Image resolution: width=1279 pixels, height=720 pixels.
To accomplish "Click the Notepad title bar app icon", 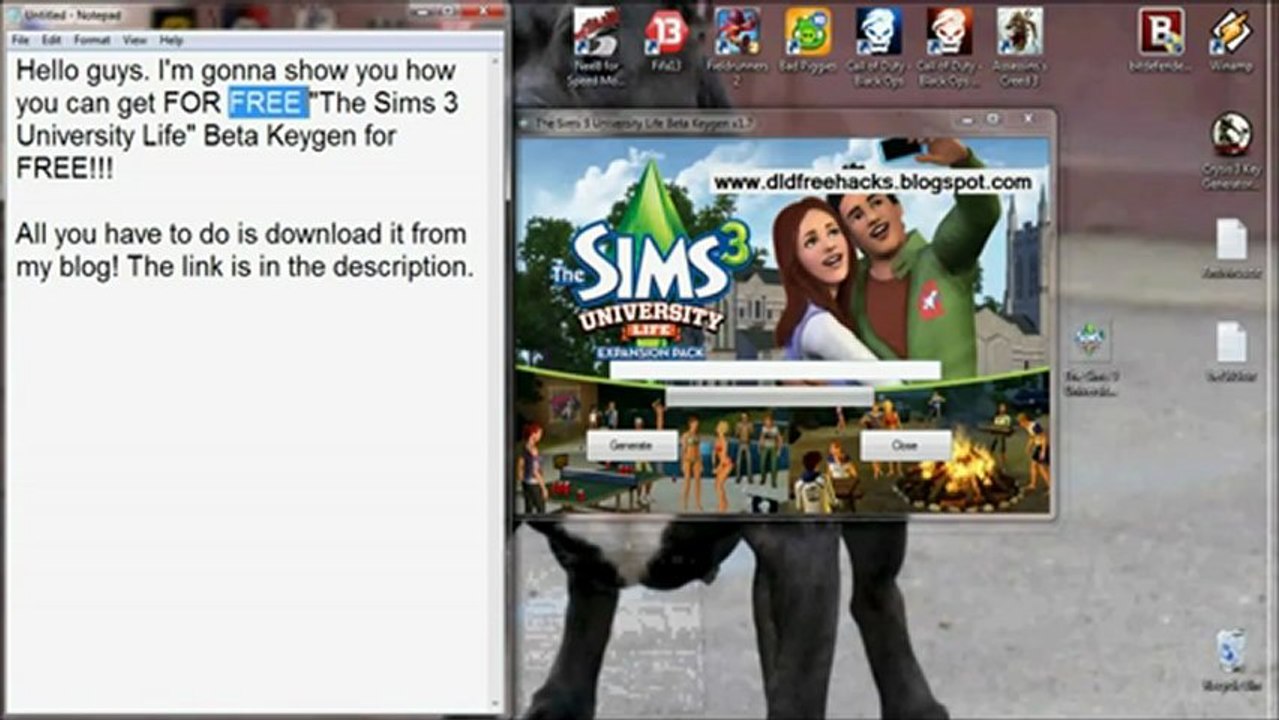I will pyautogui.click(x=14, y=16).
